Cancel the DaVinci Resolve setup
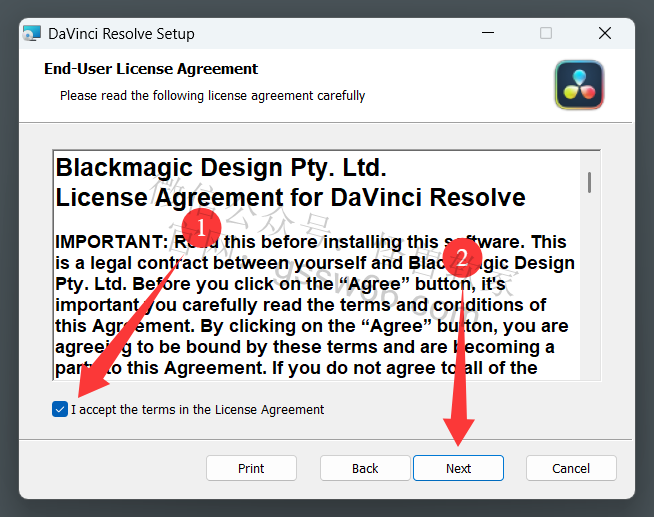The image size is (654, 517). pyautogui.click(x=571, y=468)
